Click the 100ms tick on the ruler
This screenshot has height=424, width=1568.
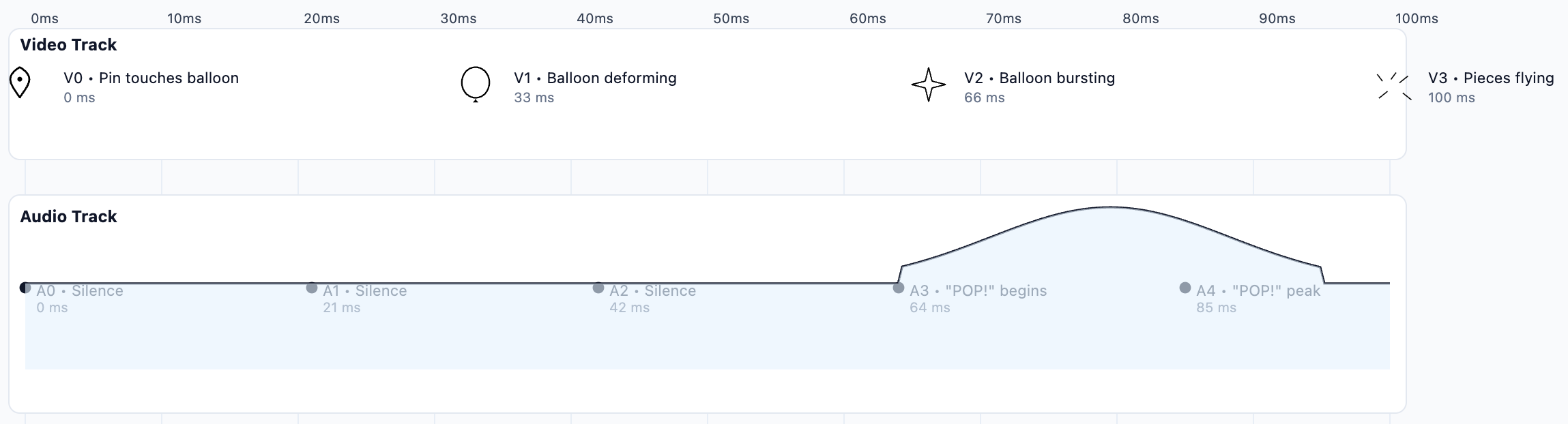pos(1417,18)
